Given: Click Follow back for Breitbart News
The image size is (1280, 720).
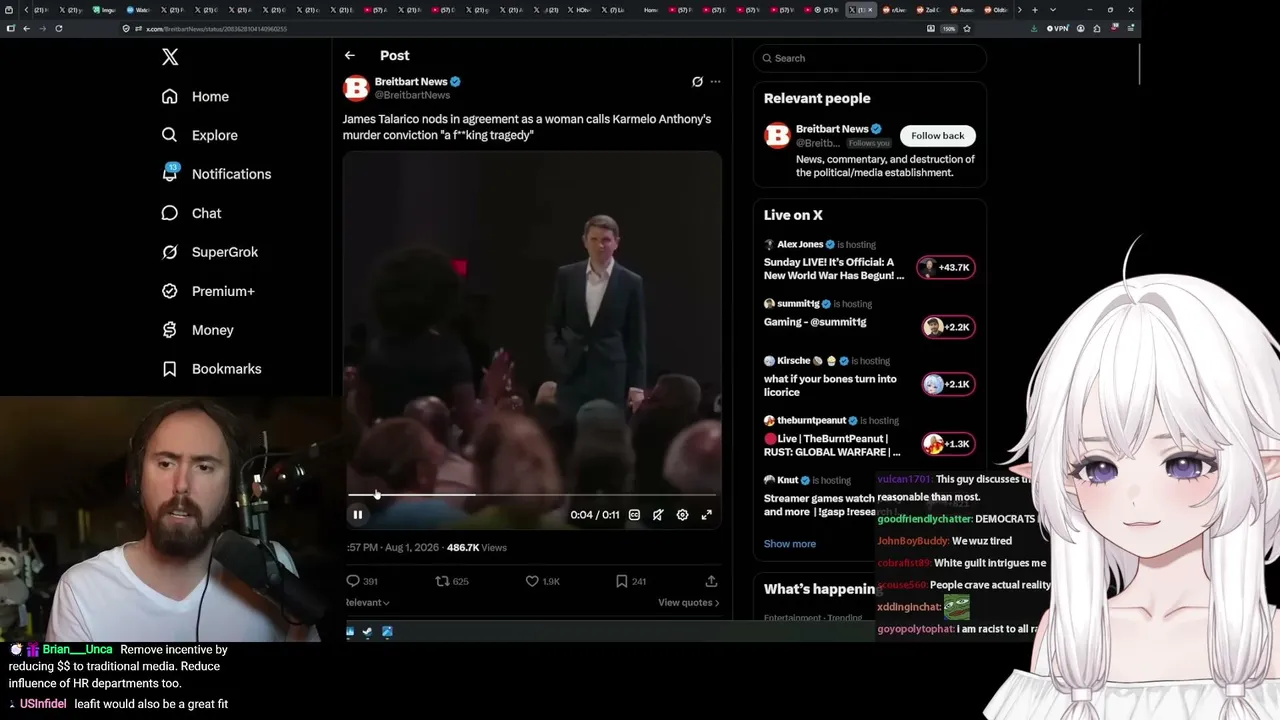Looking at the screenshot, I should [937, 136].
